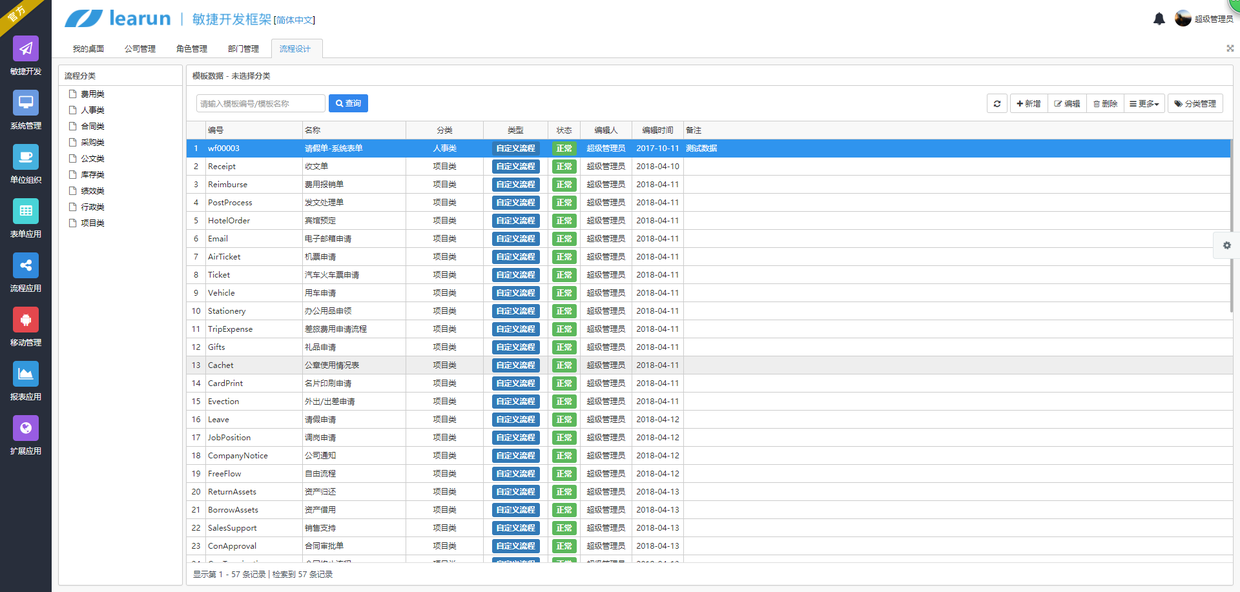Image resolution: width=1240 pixels, height=592 pixels.
Task: Select 库存类 in category tree
Action: 92,175
